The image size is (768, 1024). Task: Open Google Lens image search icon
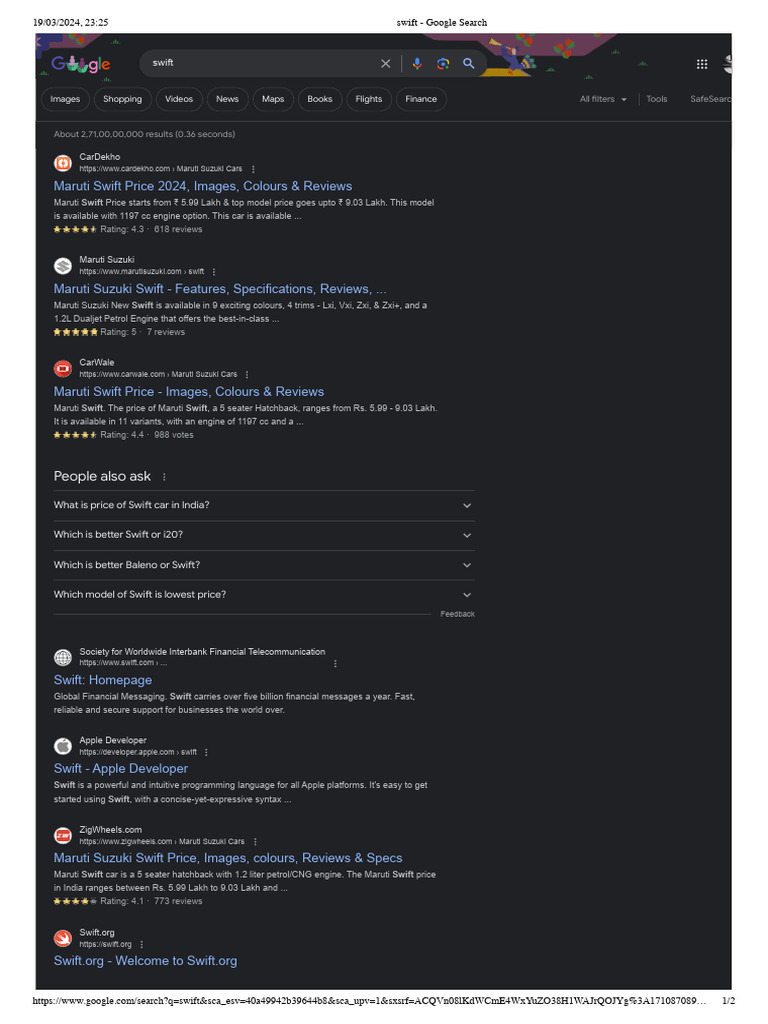click(x=443, y=63)
